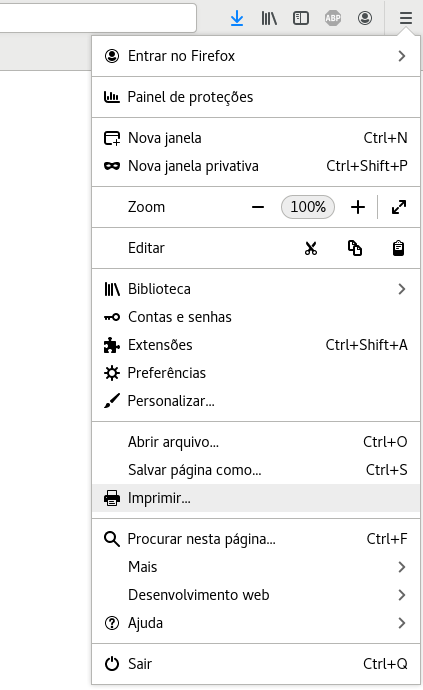Toggle the sidebar view icon in toolbar
This screenshot has width=423, height=690.
[301, 18]
